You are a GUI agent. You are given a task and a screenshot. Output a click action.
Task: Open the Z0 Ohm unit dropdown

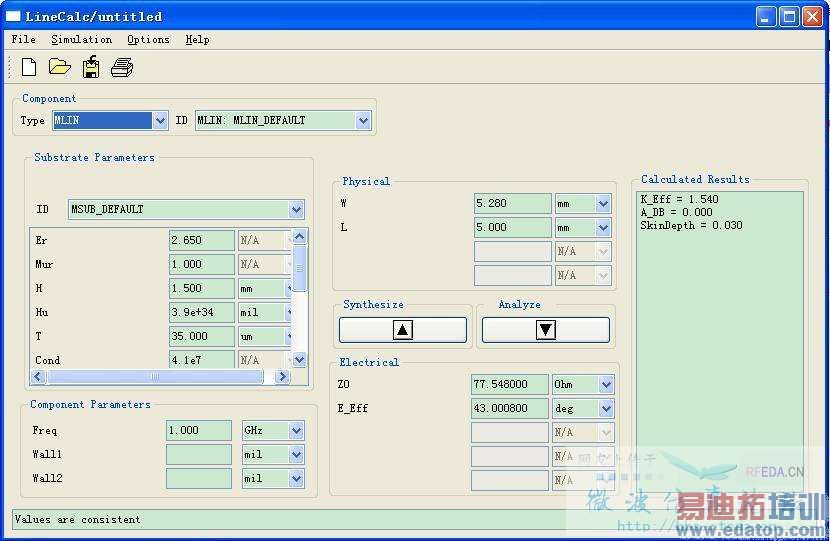point(605,385)
